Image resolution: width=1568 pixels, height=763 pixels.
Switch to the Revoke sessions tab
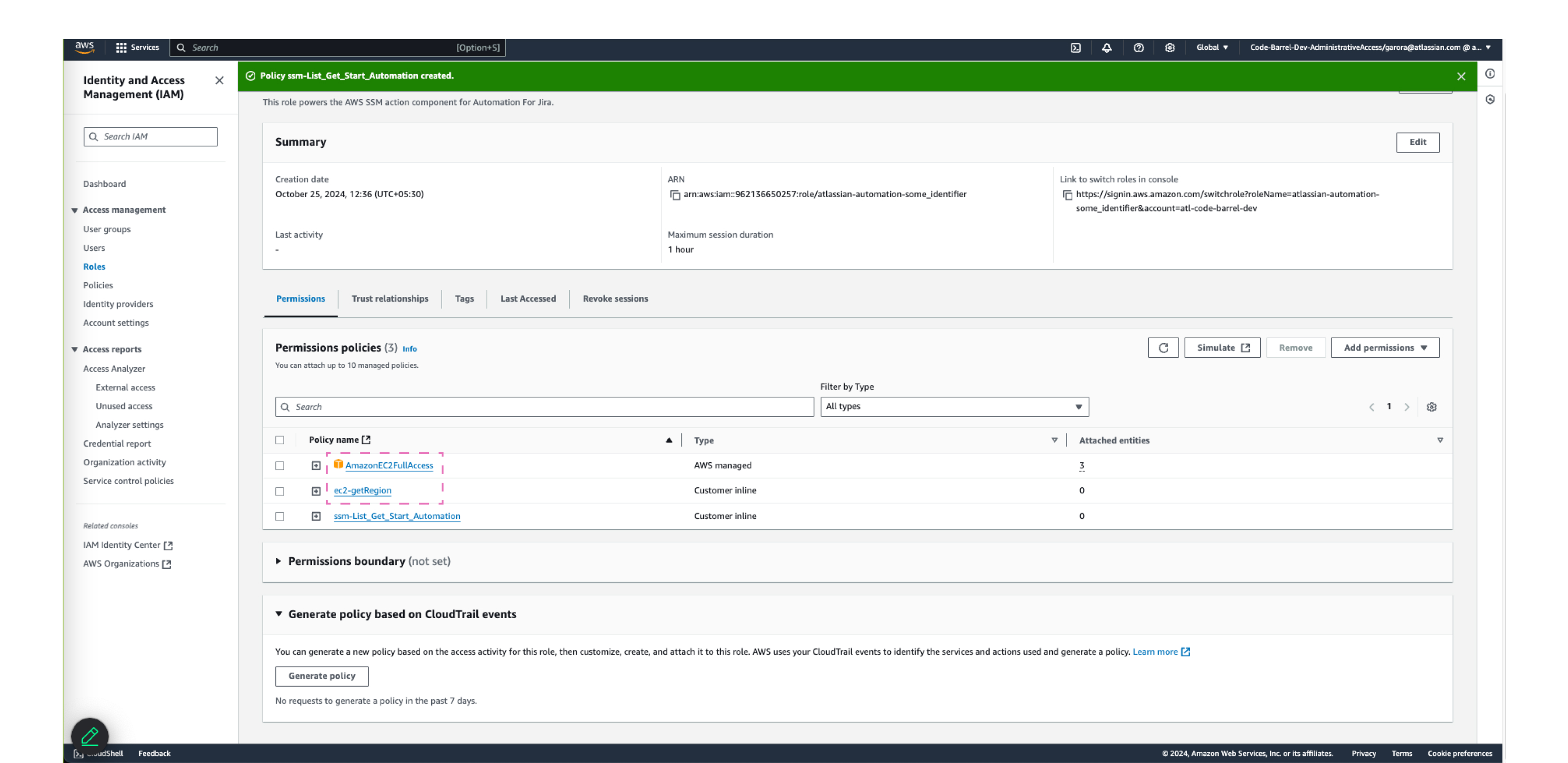[615, 299]
